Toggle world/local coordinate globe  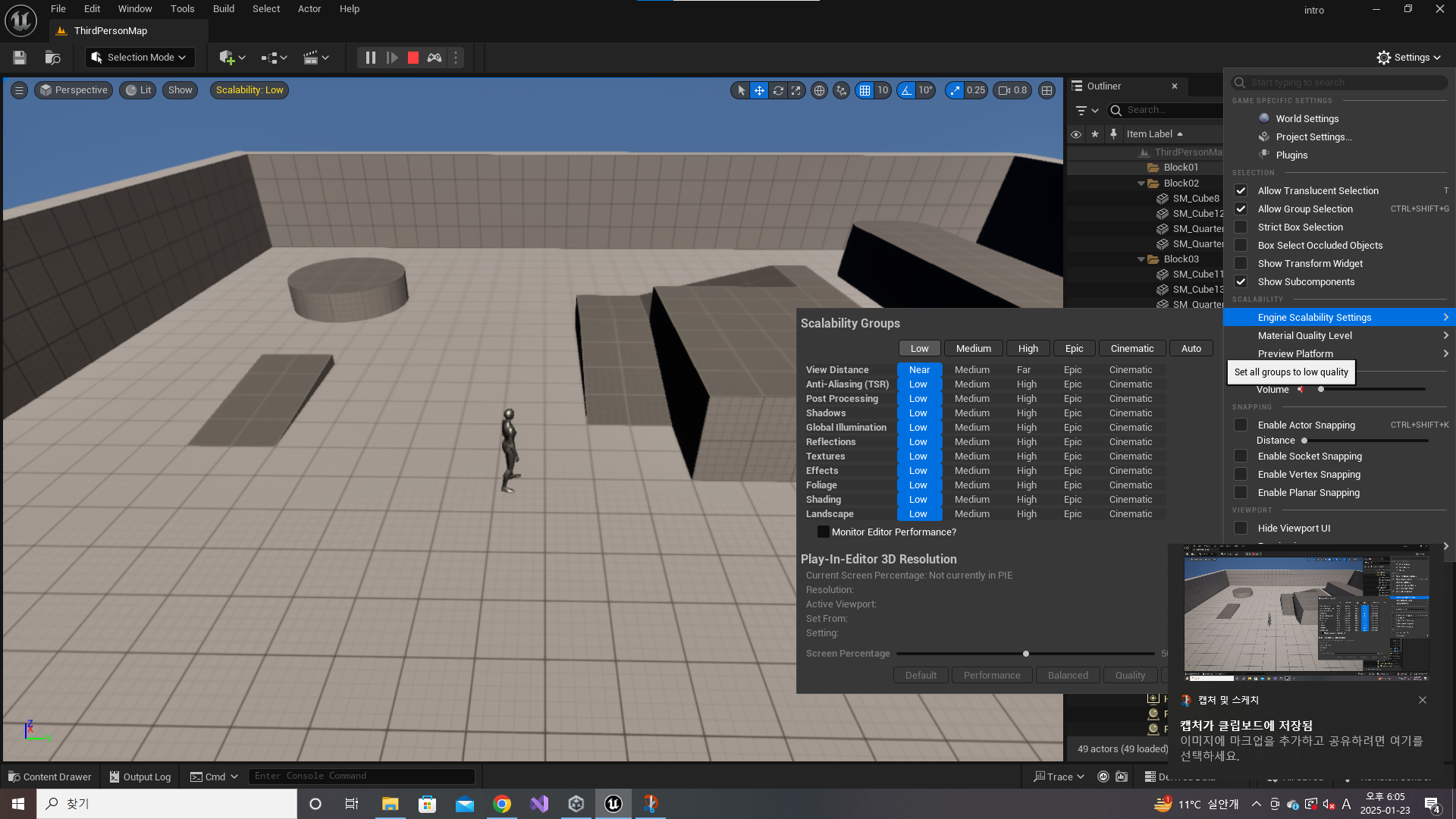click(x=819, y=90)
